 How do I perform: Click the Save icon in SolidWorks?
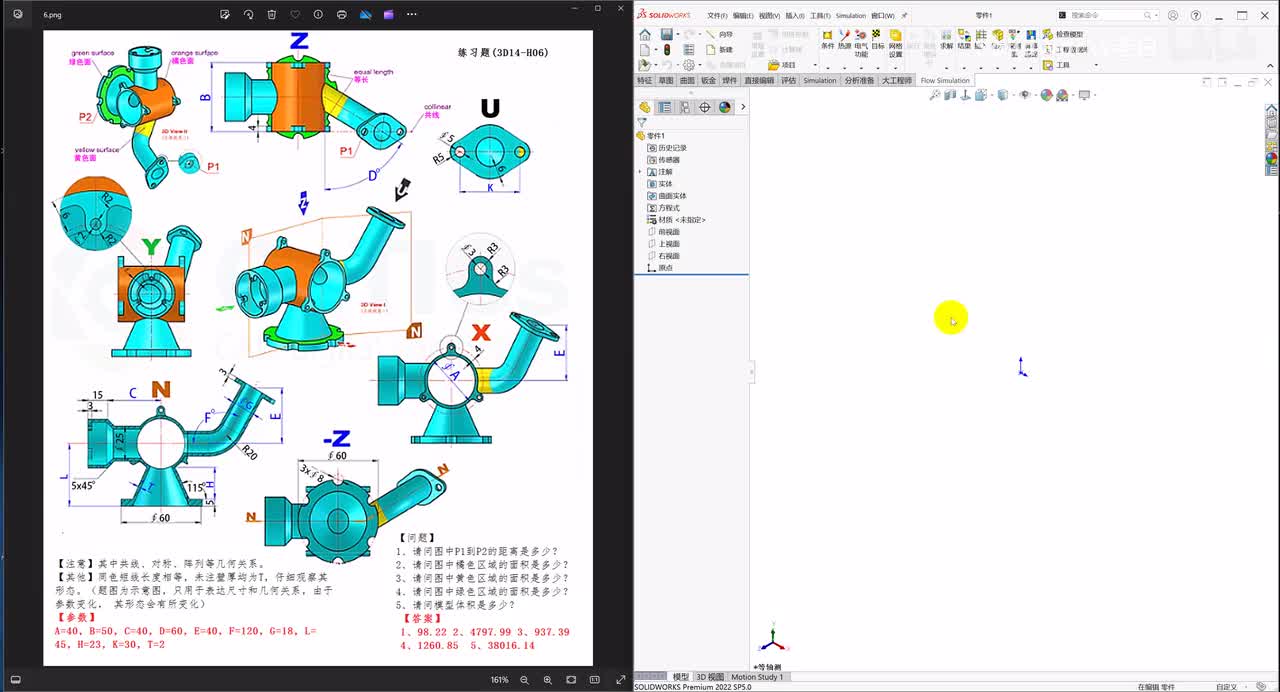(666, 35)
